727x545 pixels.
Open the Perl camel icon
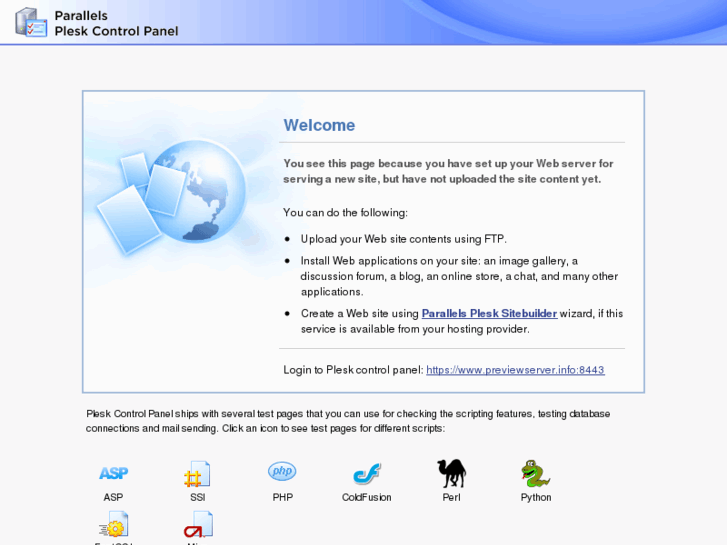452,474
